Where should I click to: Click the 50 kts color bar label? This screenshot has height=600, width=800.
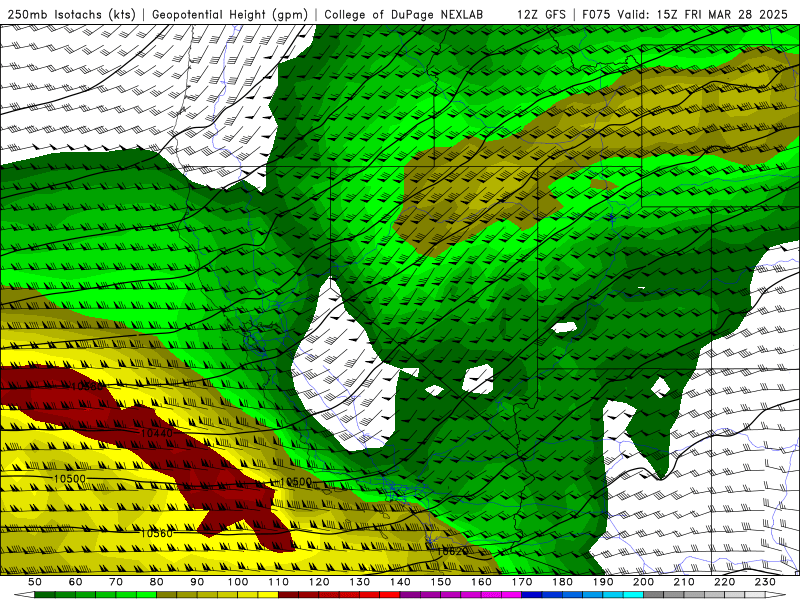coord(35,582)
